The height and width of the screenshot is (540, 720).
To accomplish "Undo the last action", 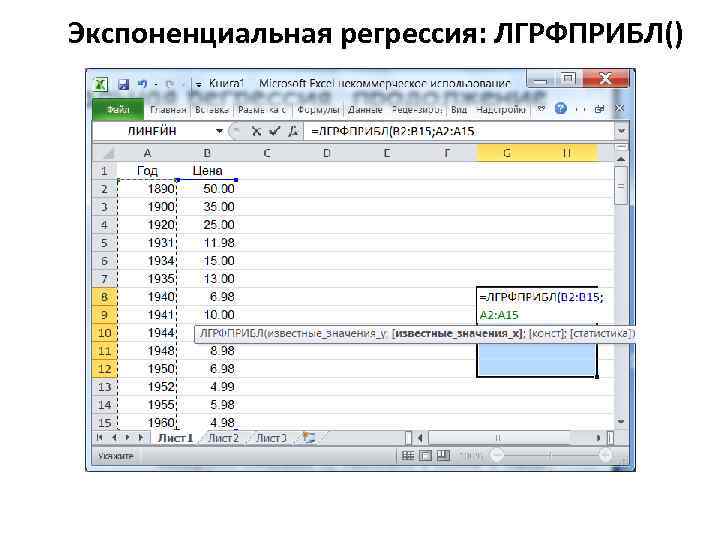I will point(142,84).
